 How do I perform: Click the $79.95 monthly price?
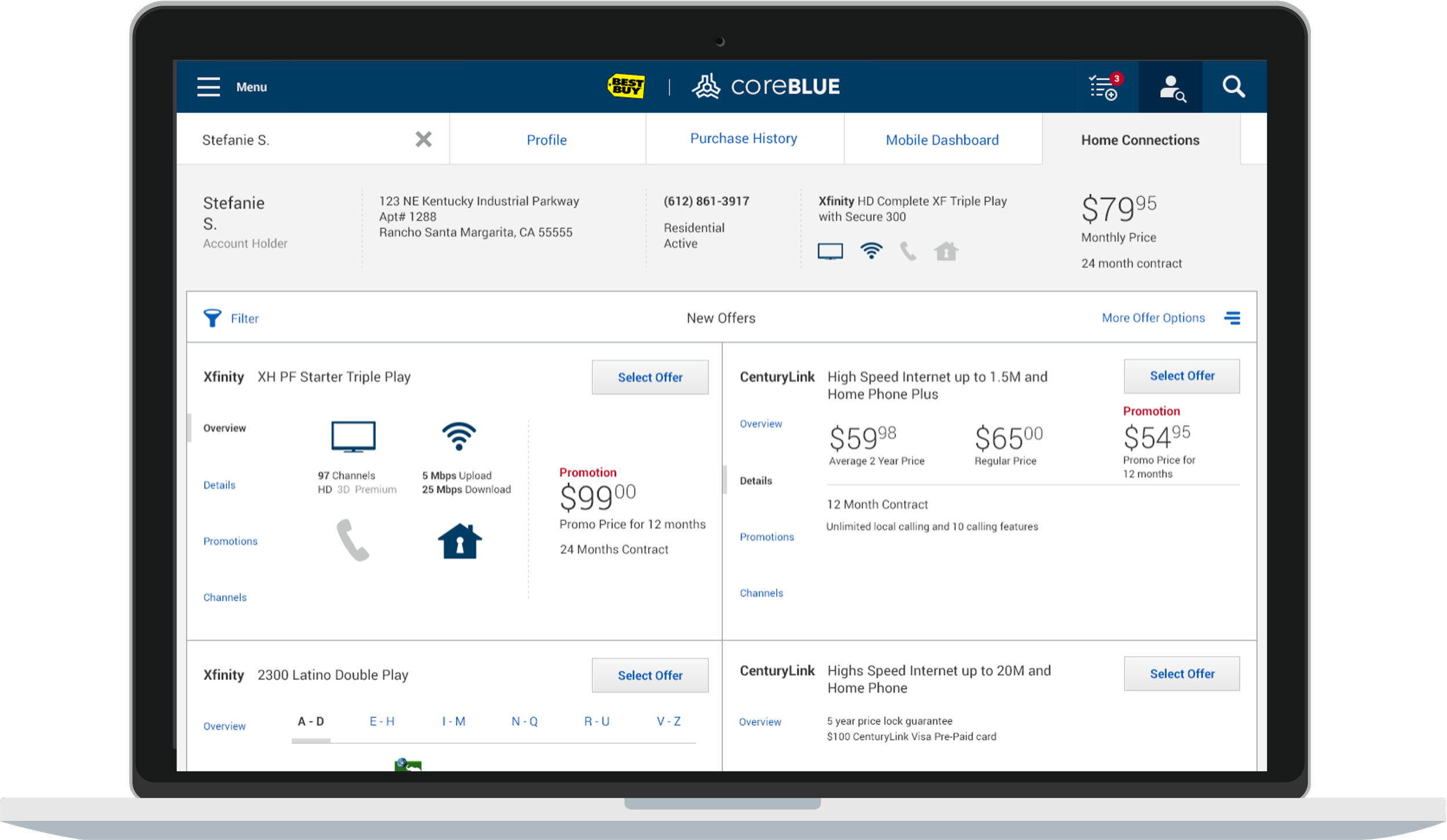point(1119,208)
